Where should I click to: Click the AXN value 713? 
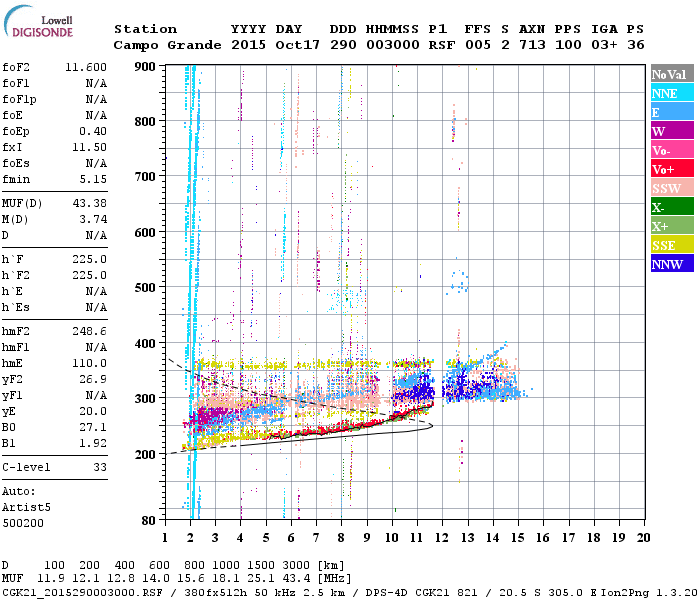pos(532,45)
